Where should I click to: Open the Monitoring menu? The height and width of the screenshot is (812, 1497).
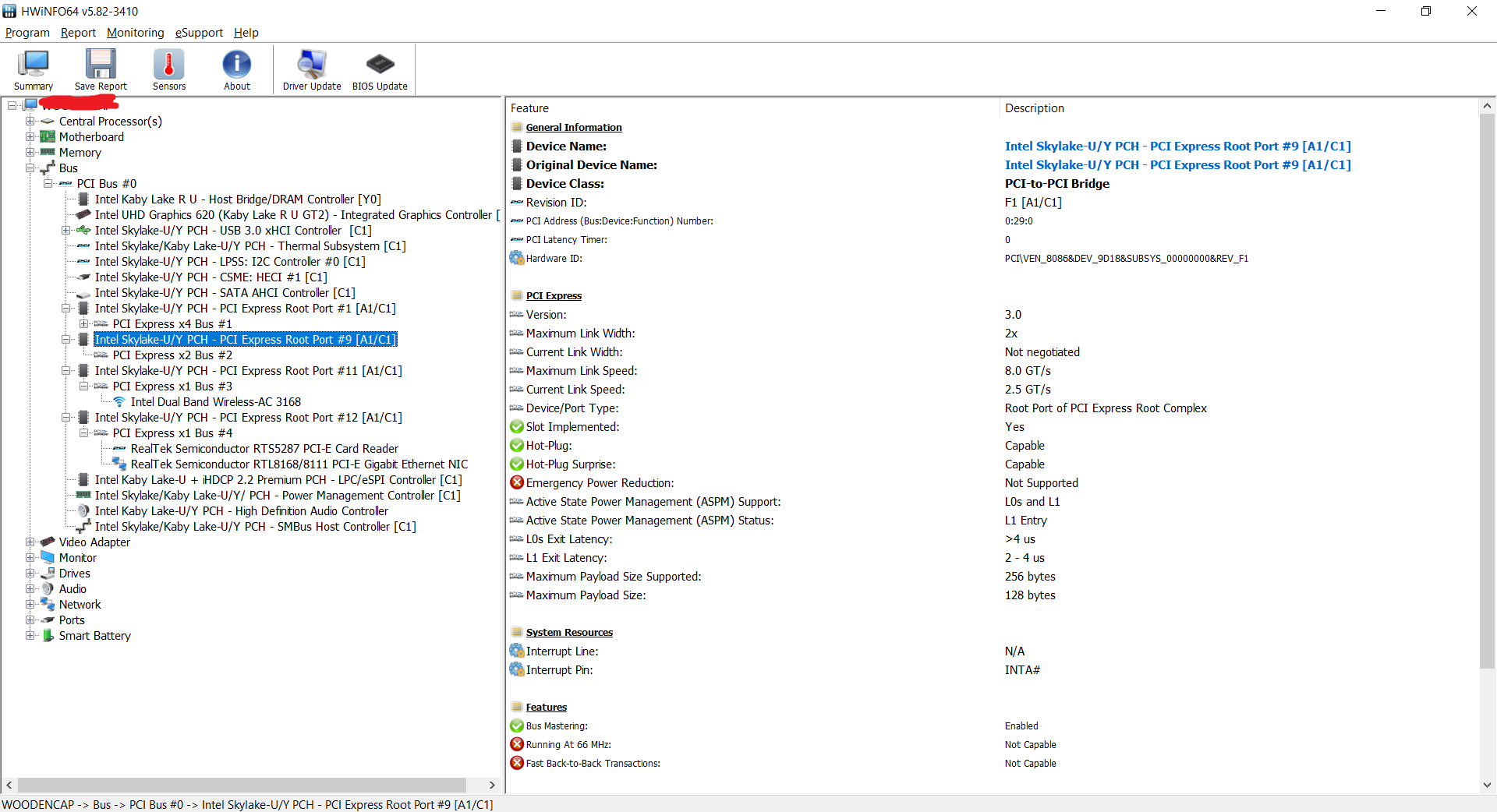pos(136,33)
